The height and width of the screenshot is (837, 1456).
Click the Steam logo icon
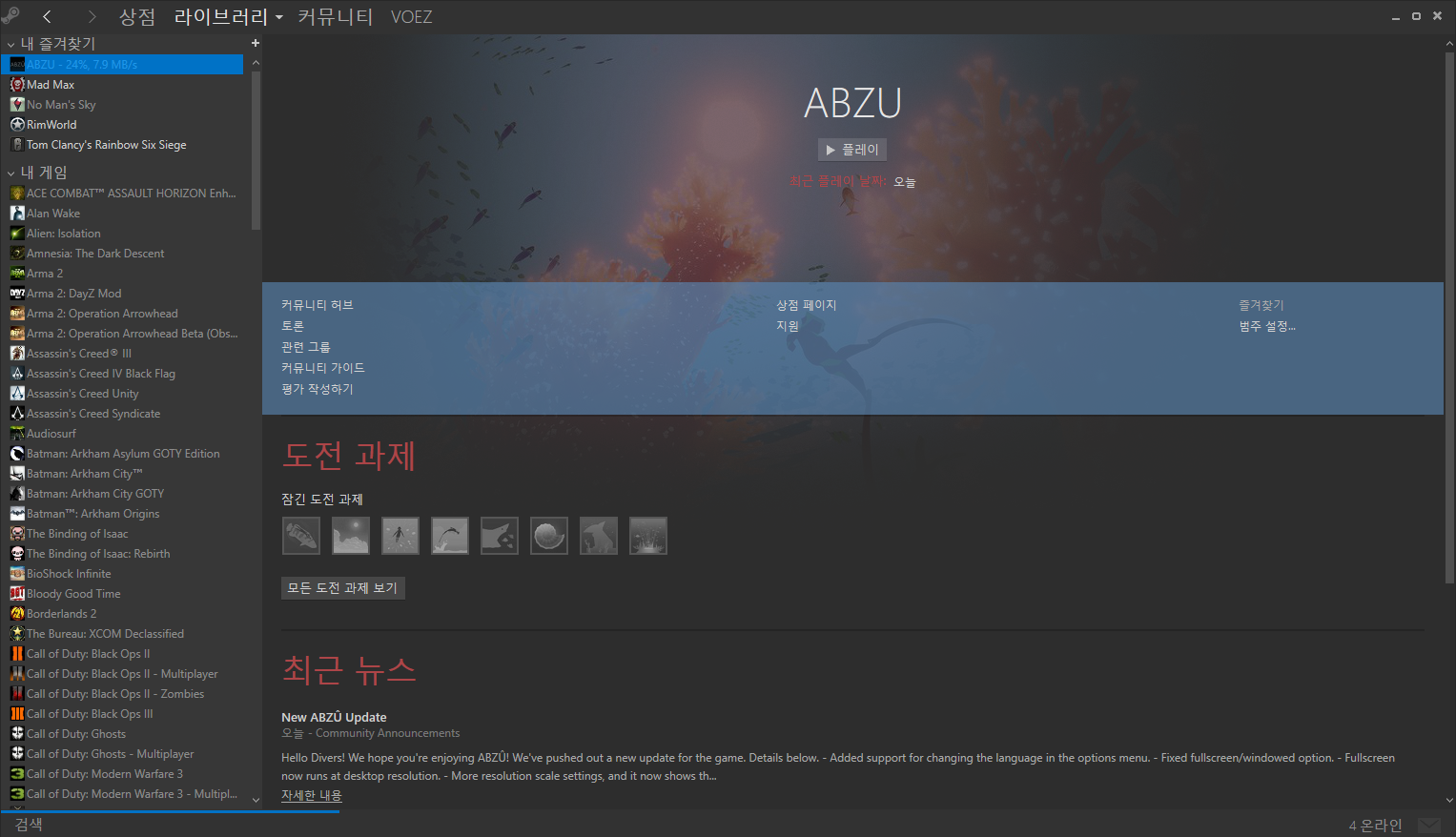(10, 15)
